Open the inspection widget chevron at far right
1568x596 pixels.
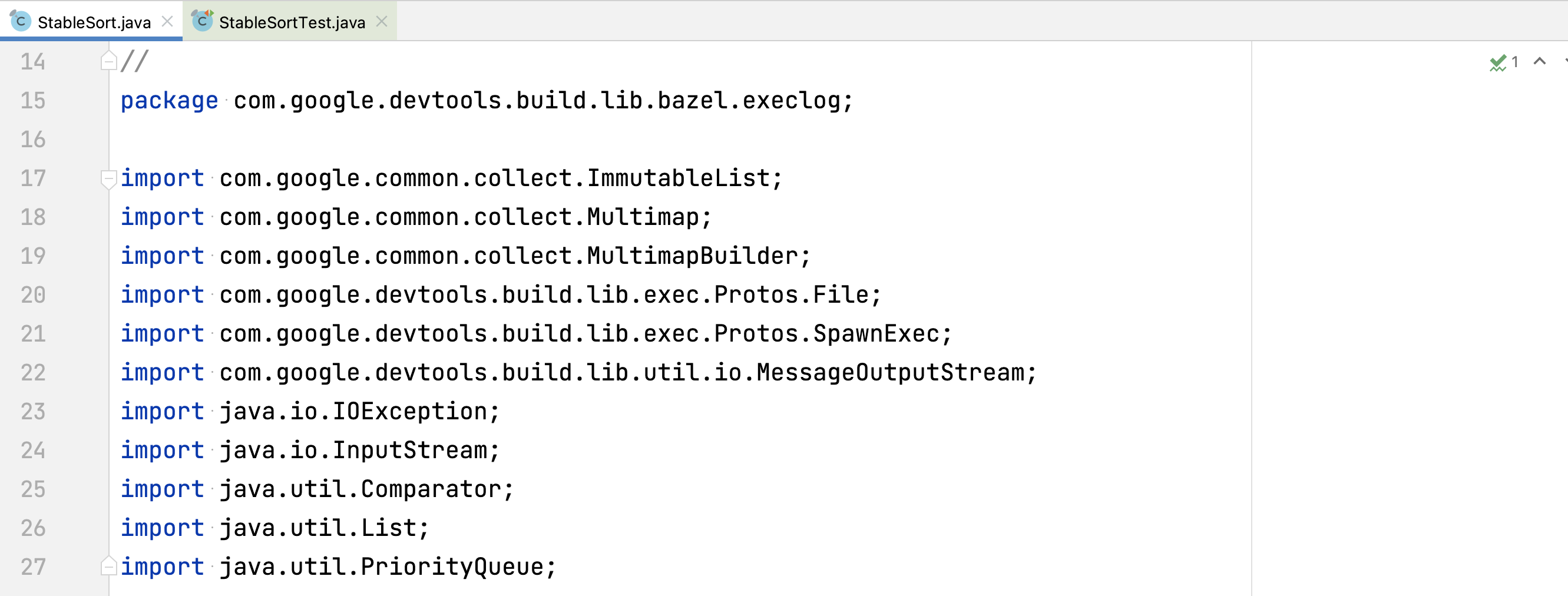point(1564,61)
